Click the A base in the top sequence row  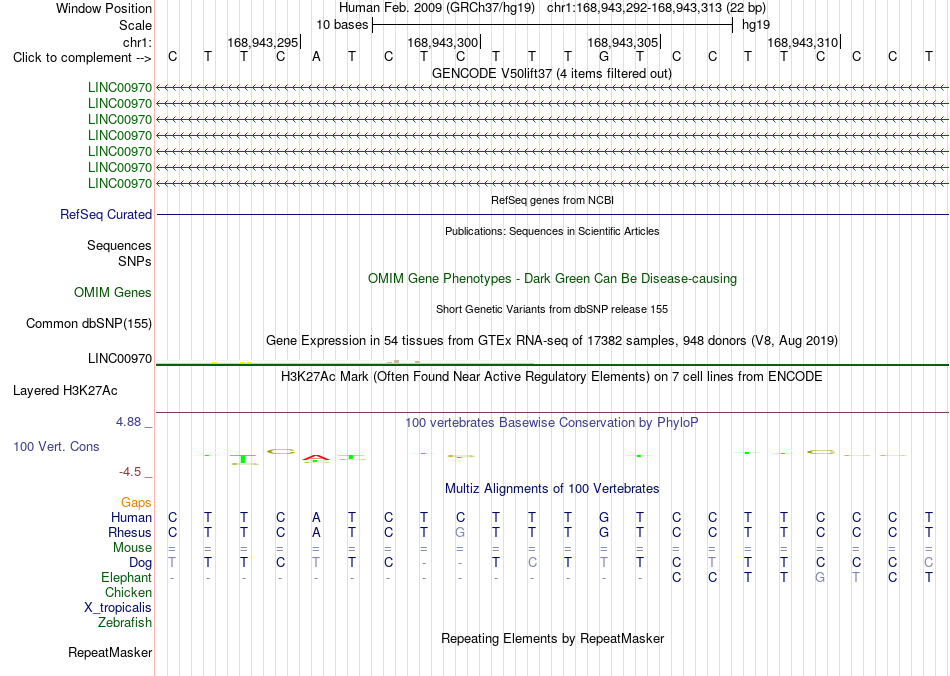click(x=316, y=57)
